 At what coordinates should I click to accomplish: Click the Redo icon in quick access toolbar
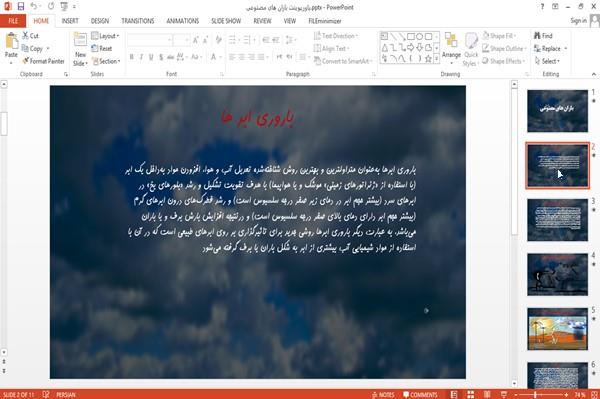(x=51, y=6)
